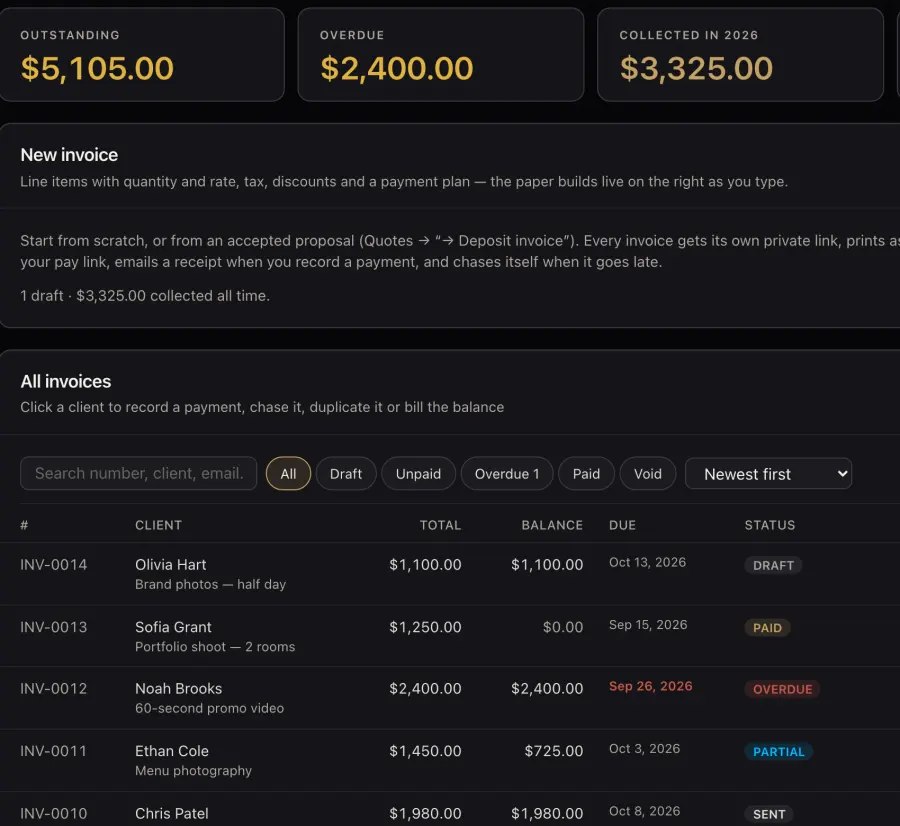Screen dimensions: 900x826
Task: Click the Outstanding $5,105.00 card
Action: 141,55
